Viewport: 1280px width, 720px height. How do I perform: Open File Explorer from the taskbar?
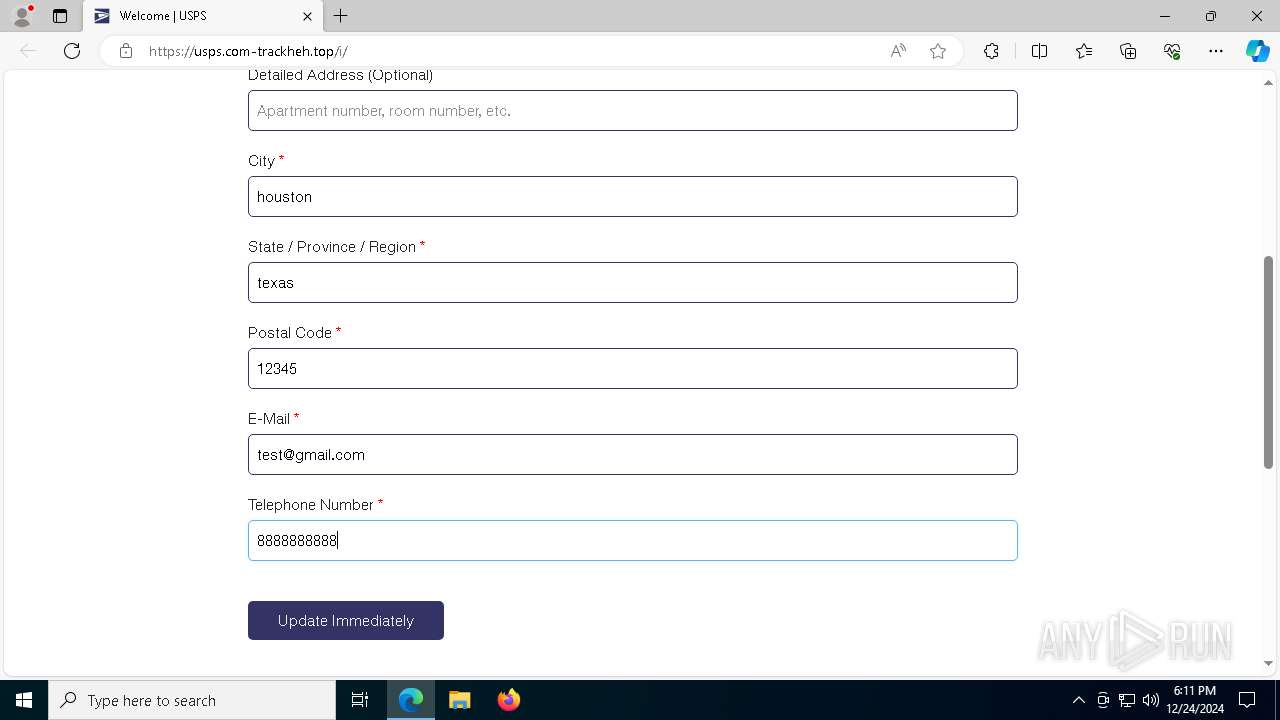click(460, 700)
